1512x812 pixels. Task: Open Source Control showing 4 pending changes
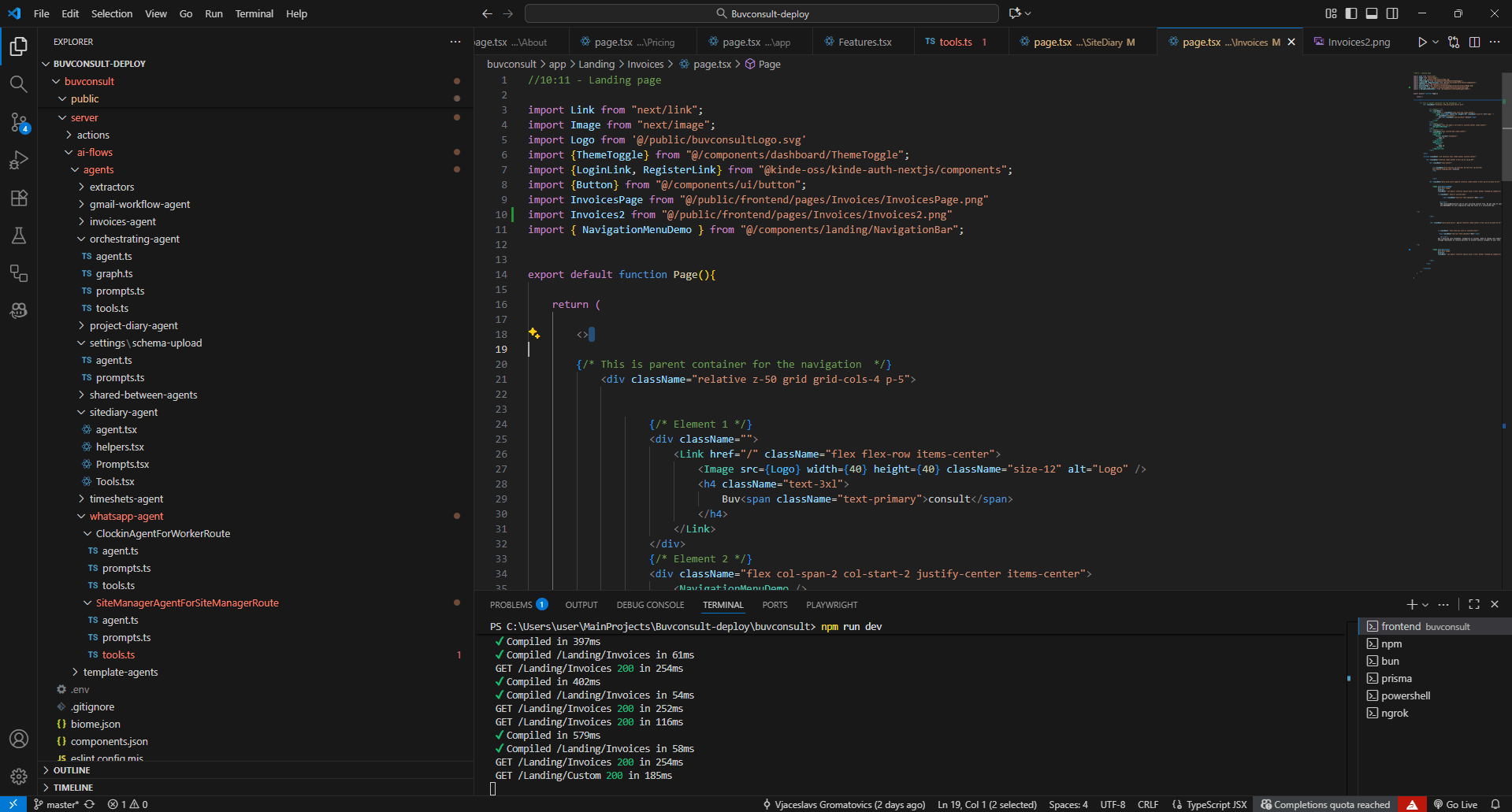tap(19, 122)
